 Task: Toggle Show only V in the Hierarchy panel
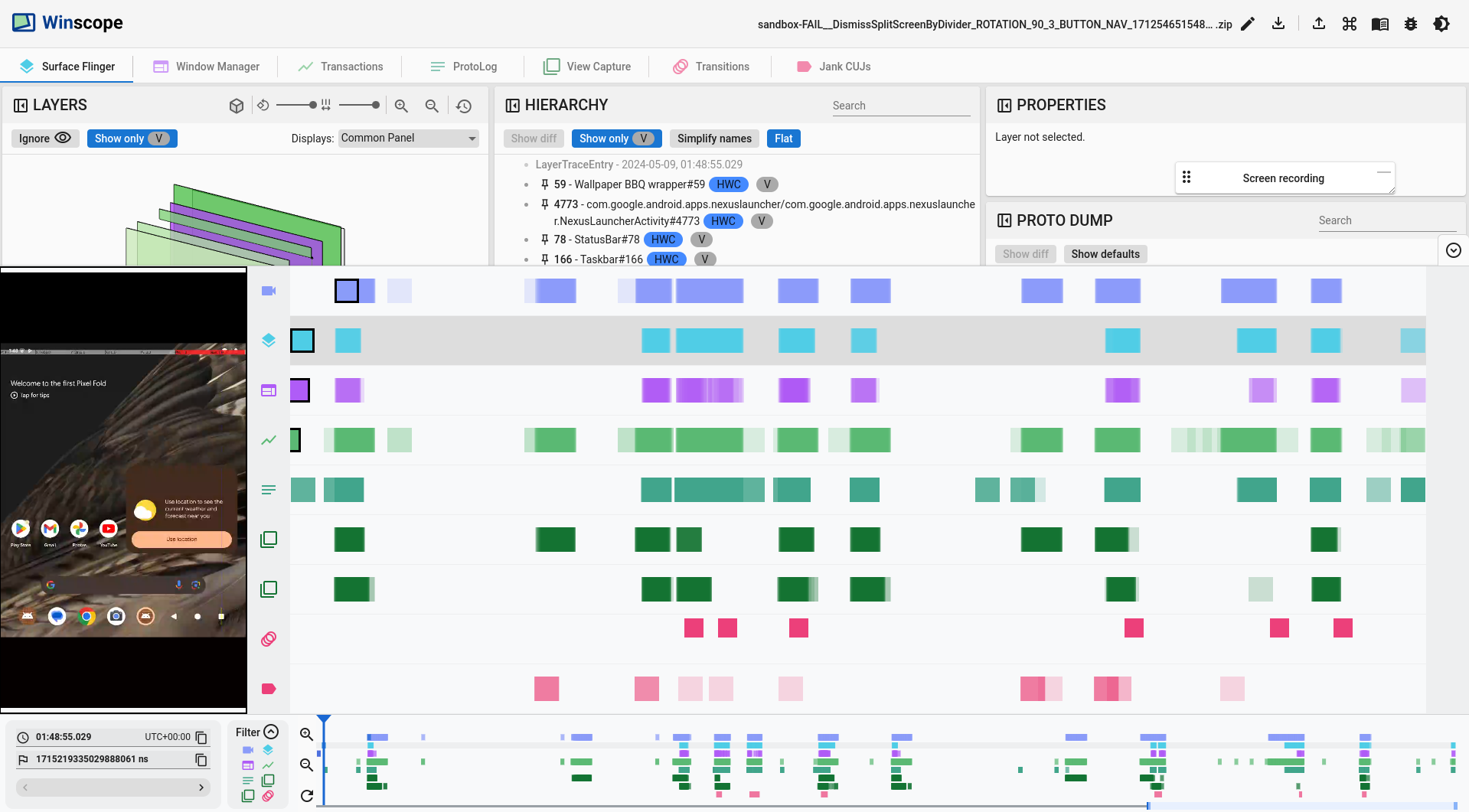(616, 139)
